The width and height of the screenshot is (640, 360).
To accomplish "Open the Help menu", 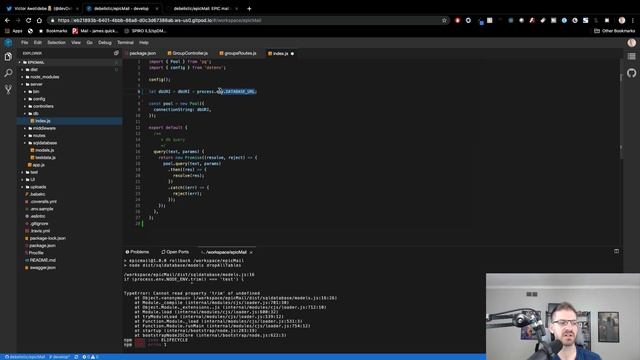I will tap(144, 42).
